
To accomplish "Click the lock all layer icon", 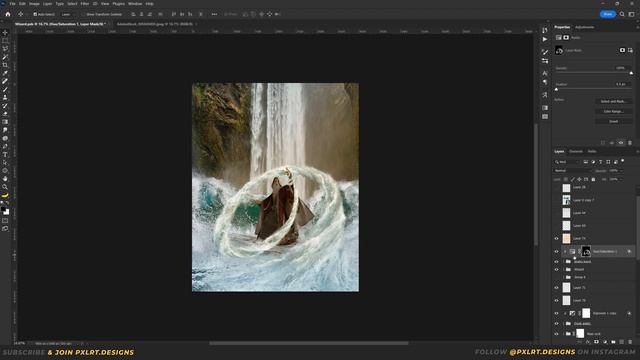I will coord(593,179).
